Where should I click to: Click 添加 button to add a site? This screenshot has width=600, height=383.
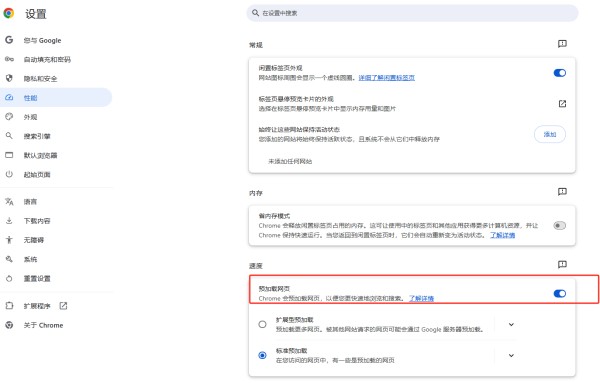[x=549, y=134]
